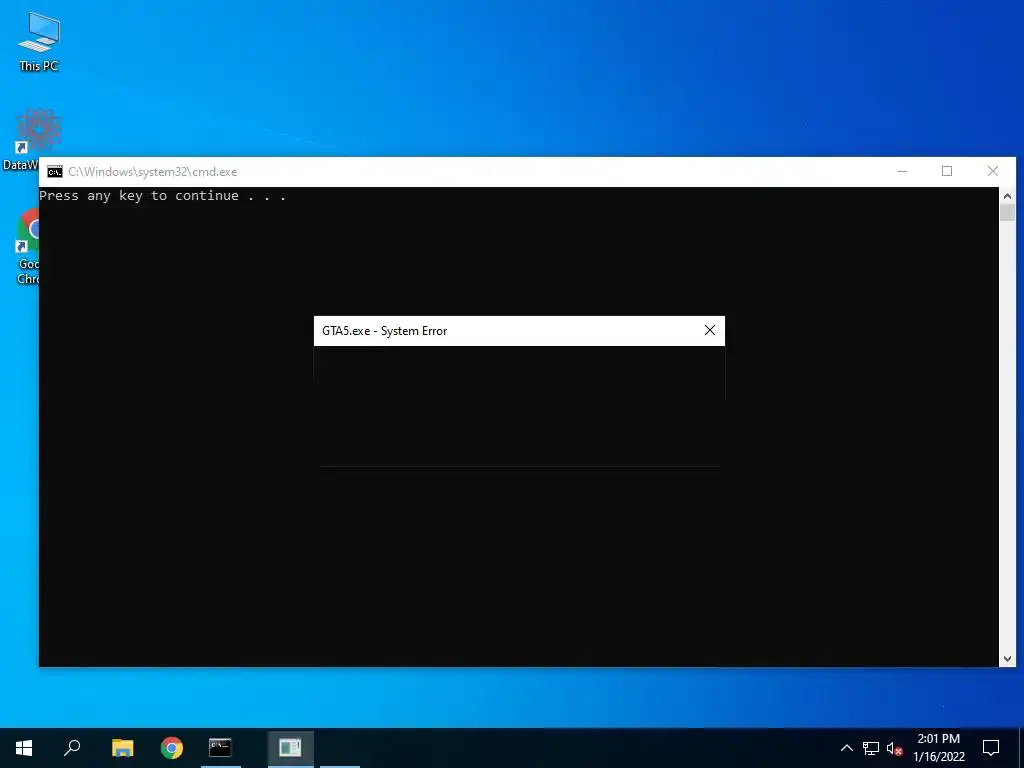Launch Chrome from the taskbar

(x=172, y=748)
